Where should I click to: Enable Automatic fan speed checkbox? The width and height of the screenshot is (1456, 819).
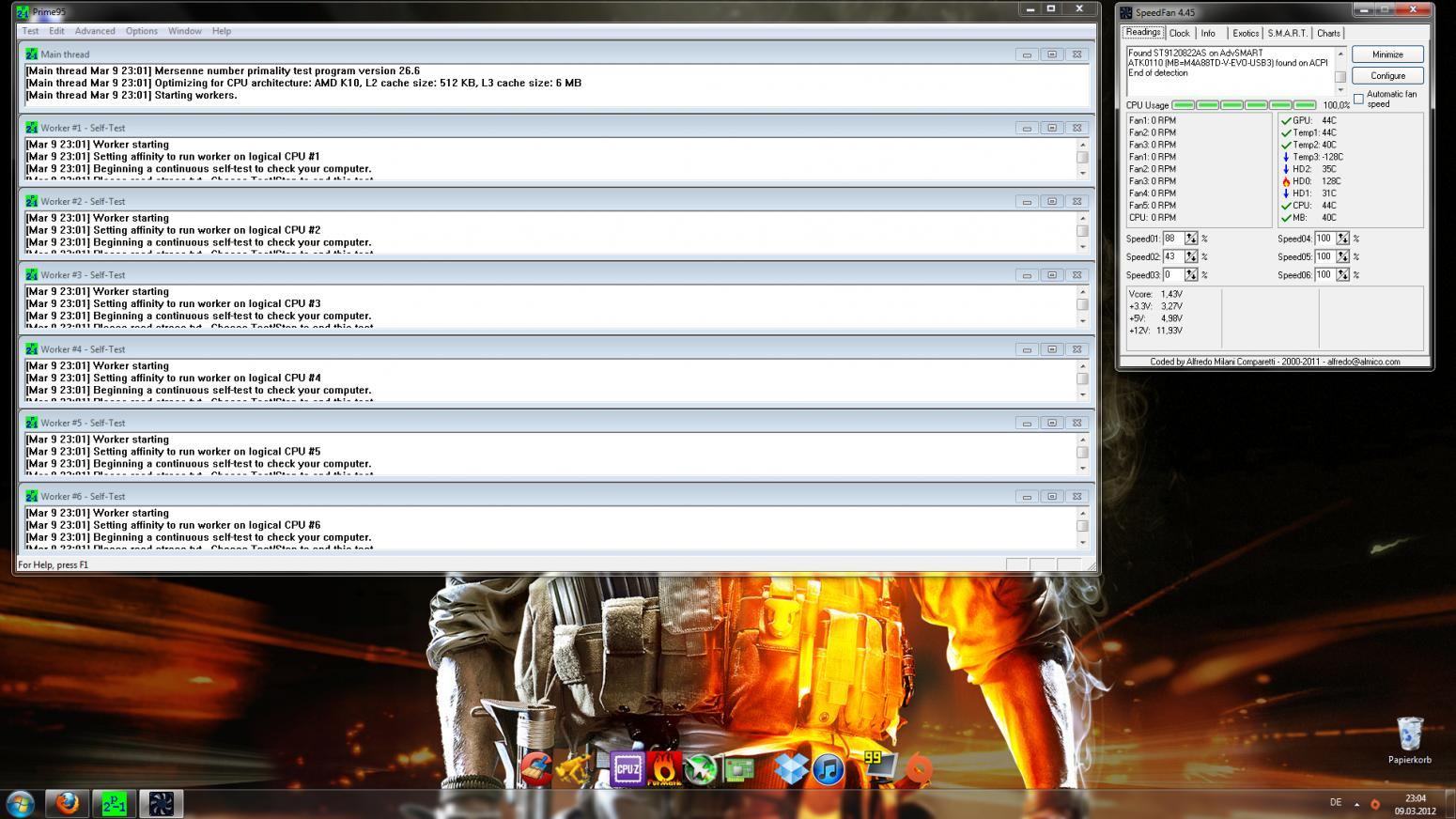1358,99
